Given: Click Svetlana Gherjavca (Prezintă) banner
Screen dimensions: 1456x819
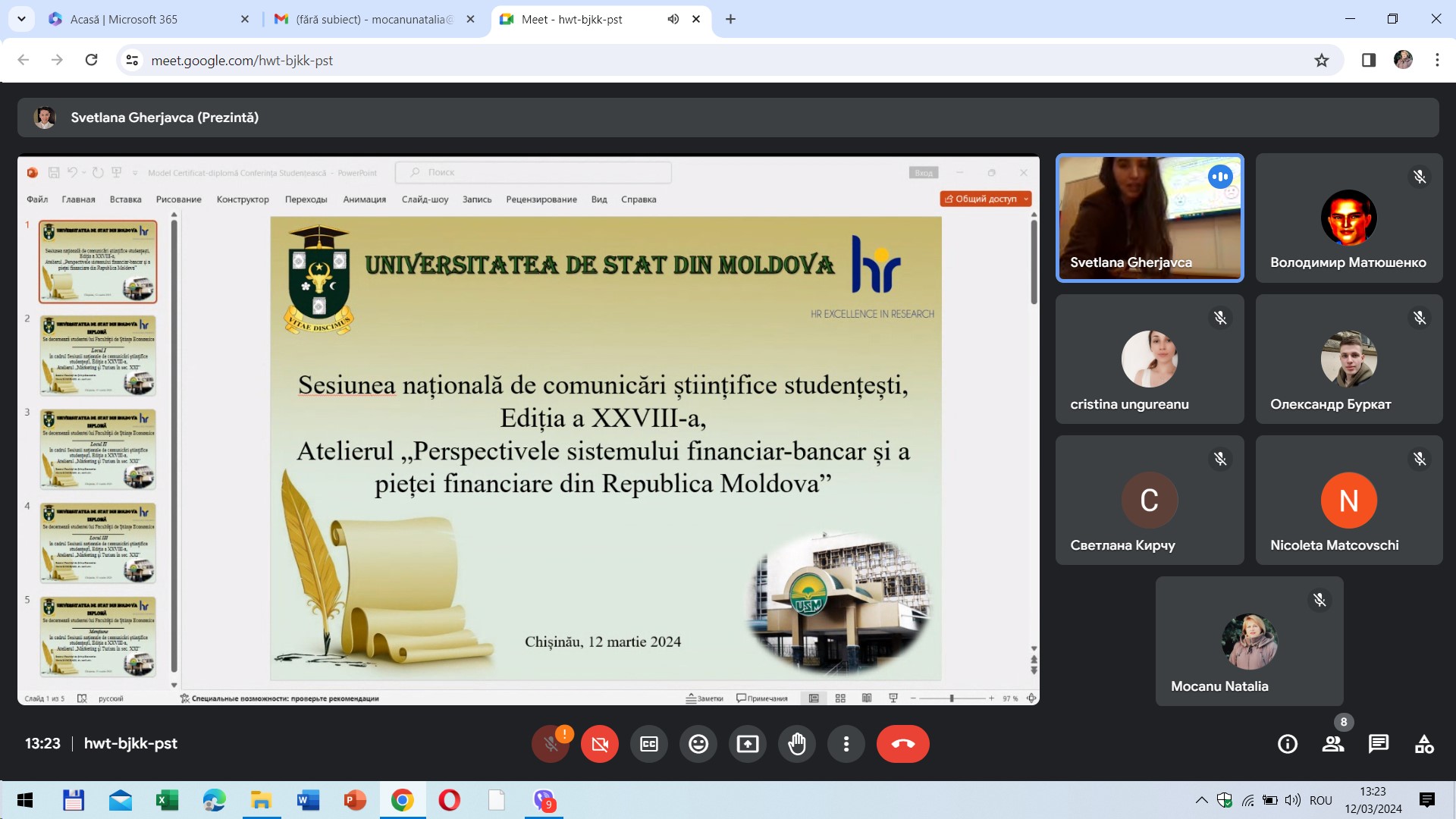Looking at the screenshot, I should [728, 118].
